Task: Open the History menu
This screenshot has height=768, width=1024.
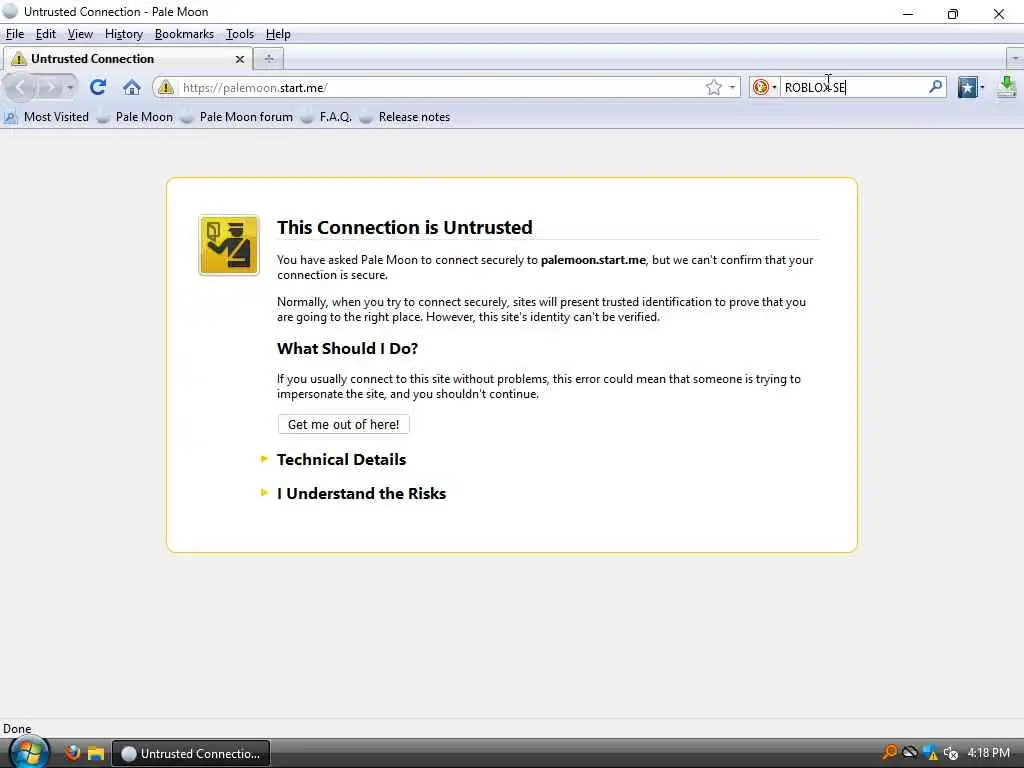Action: tap(123, 34)
